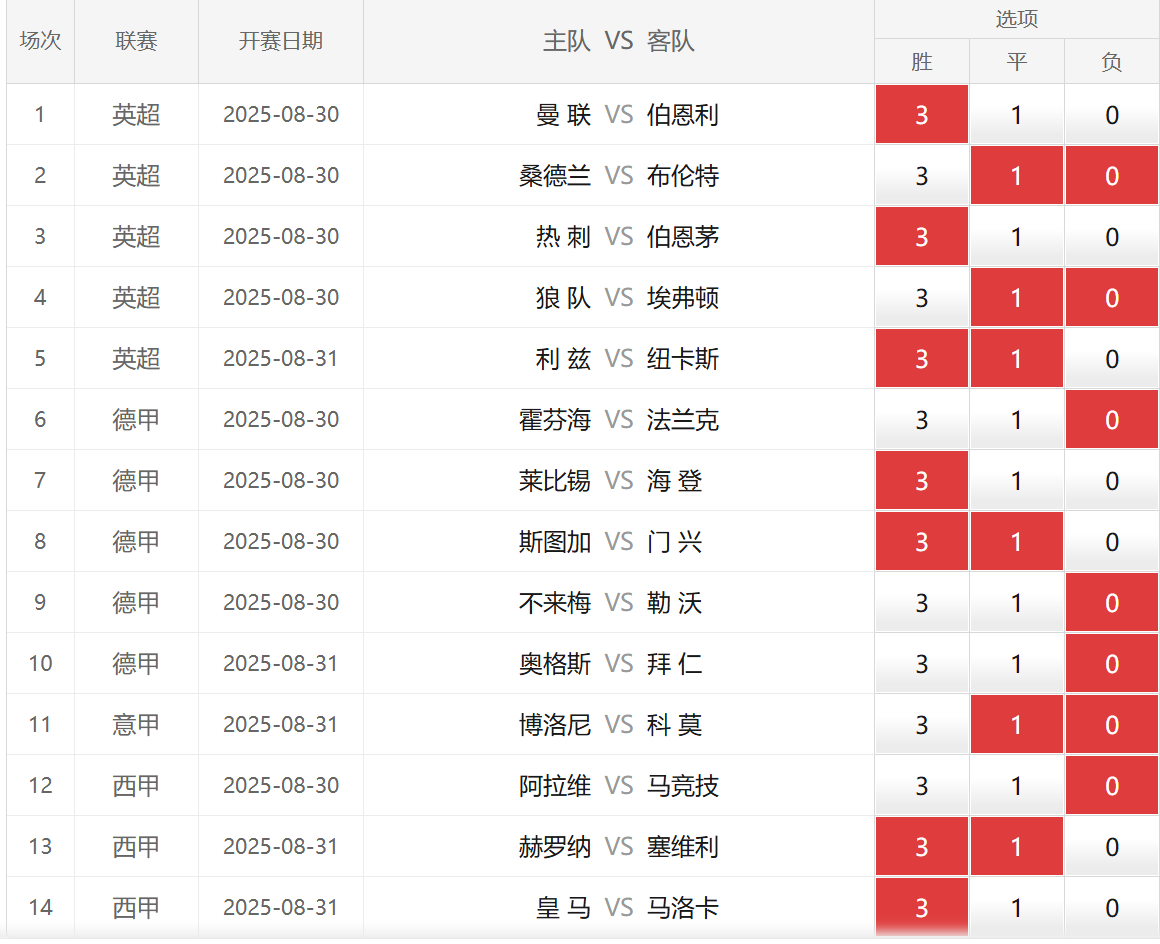Screen dimensions: 1160x944
Task: Click the 选项 header cell
Action: [1016, 18]
